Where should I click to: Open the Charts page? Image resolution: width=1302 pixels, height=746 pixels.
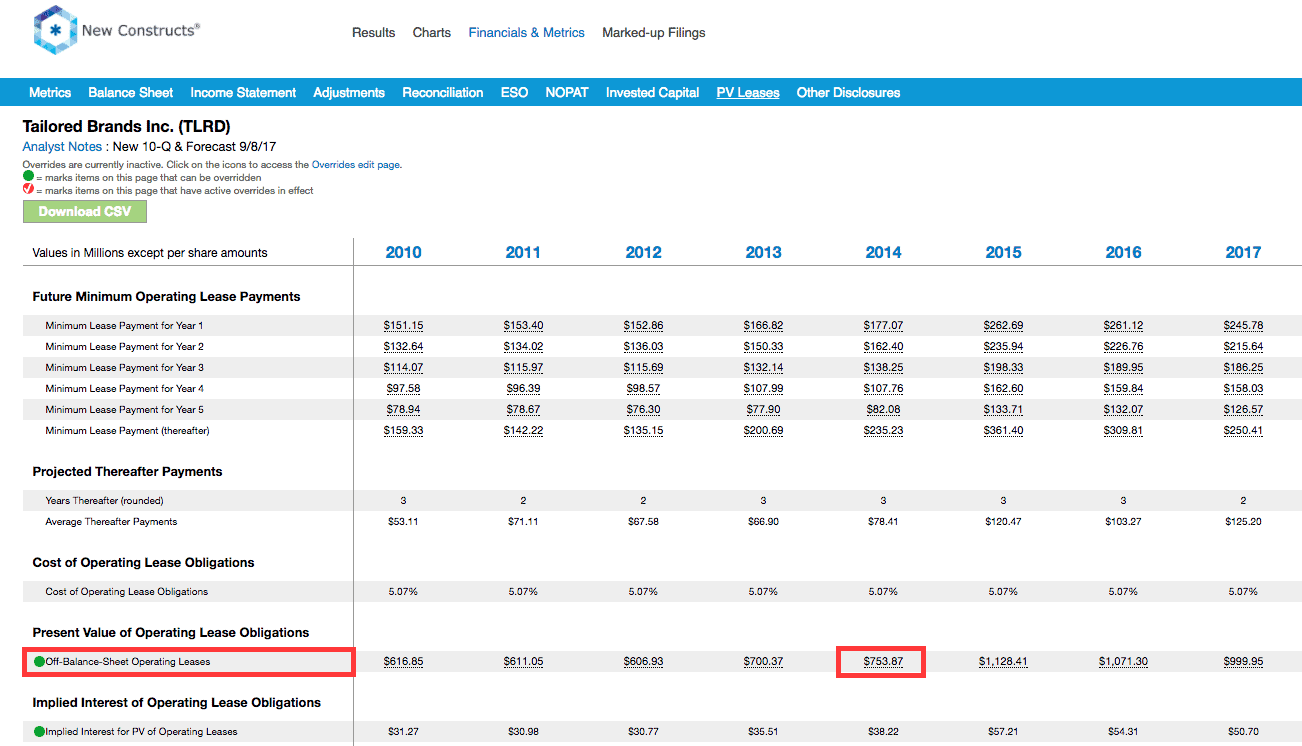pyautogui.click(x=432, y=33)
